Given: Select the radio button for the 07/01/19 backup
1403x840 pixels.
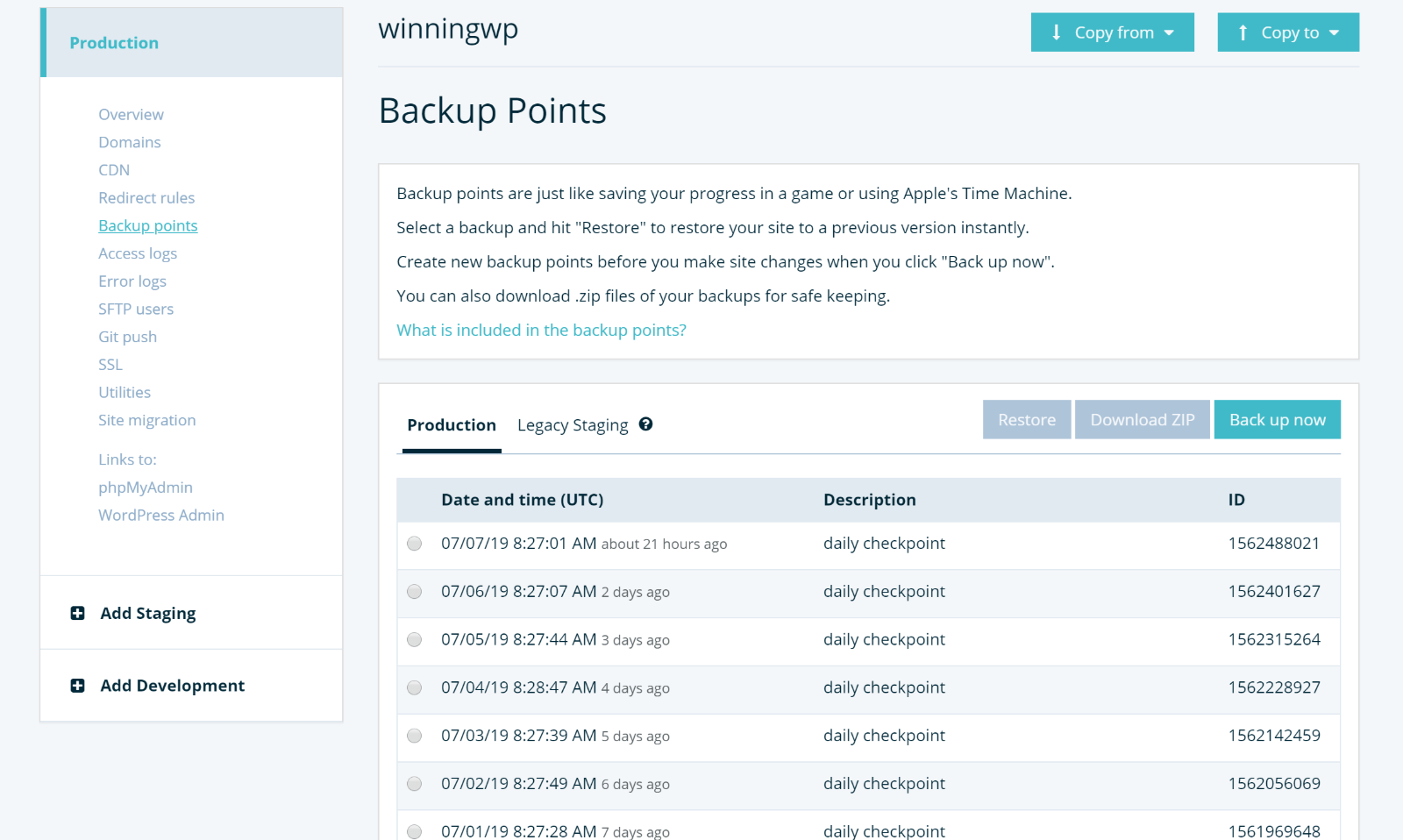Looking at the screenshot, I should [414, 830].
